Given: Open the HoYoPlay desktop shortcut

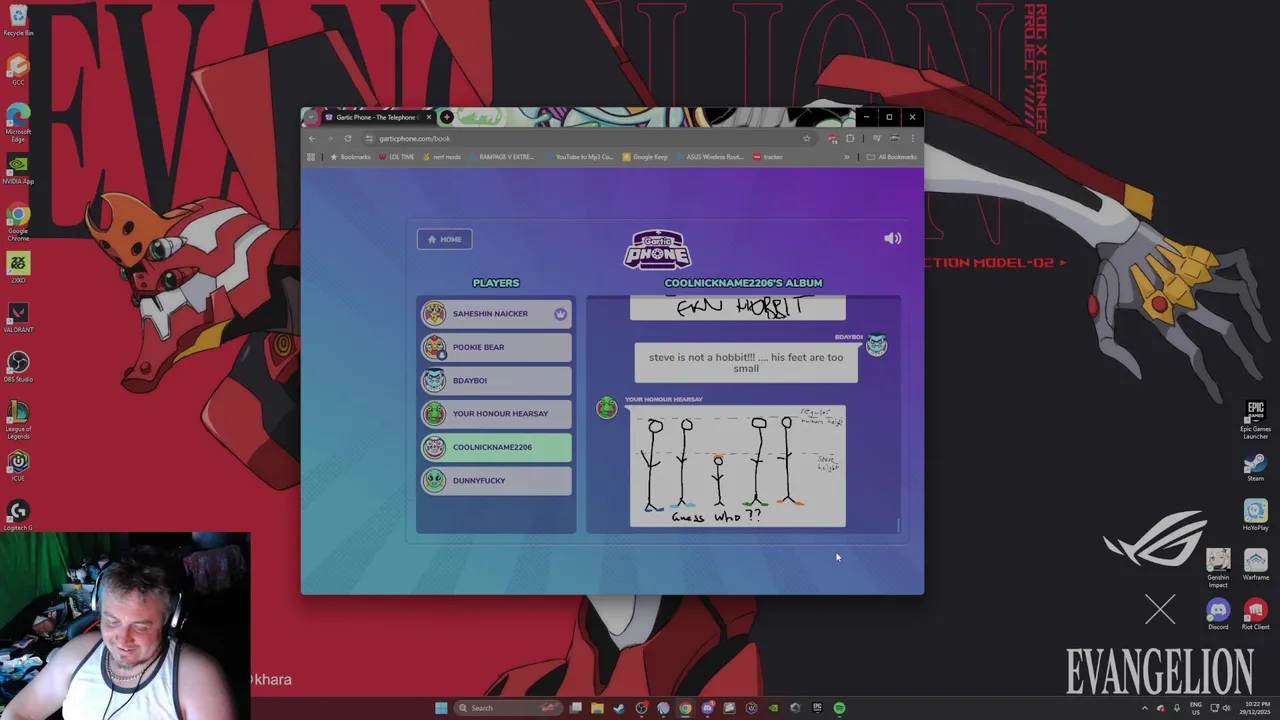Looking at the screenshot, I should [1255, 516].
